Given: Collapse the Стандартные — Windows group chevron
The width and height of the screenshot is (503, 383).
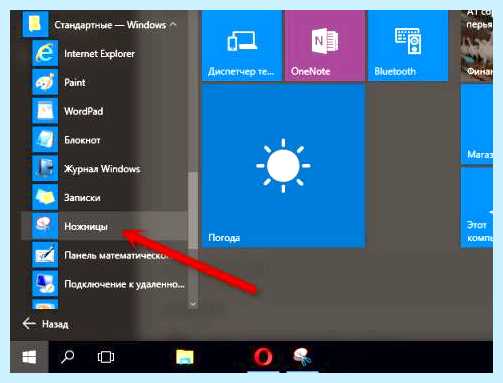Looking at the screenshot, I should click(x=173, y=25).
